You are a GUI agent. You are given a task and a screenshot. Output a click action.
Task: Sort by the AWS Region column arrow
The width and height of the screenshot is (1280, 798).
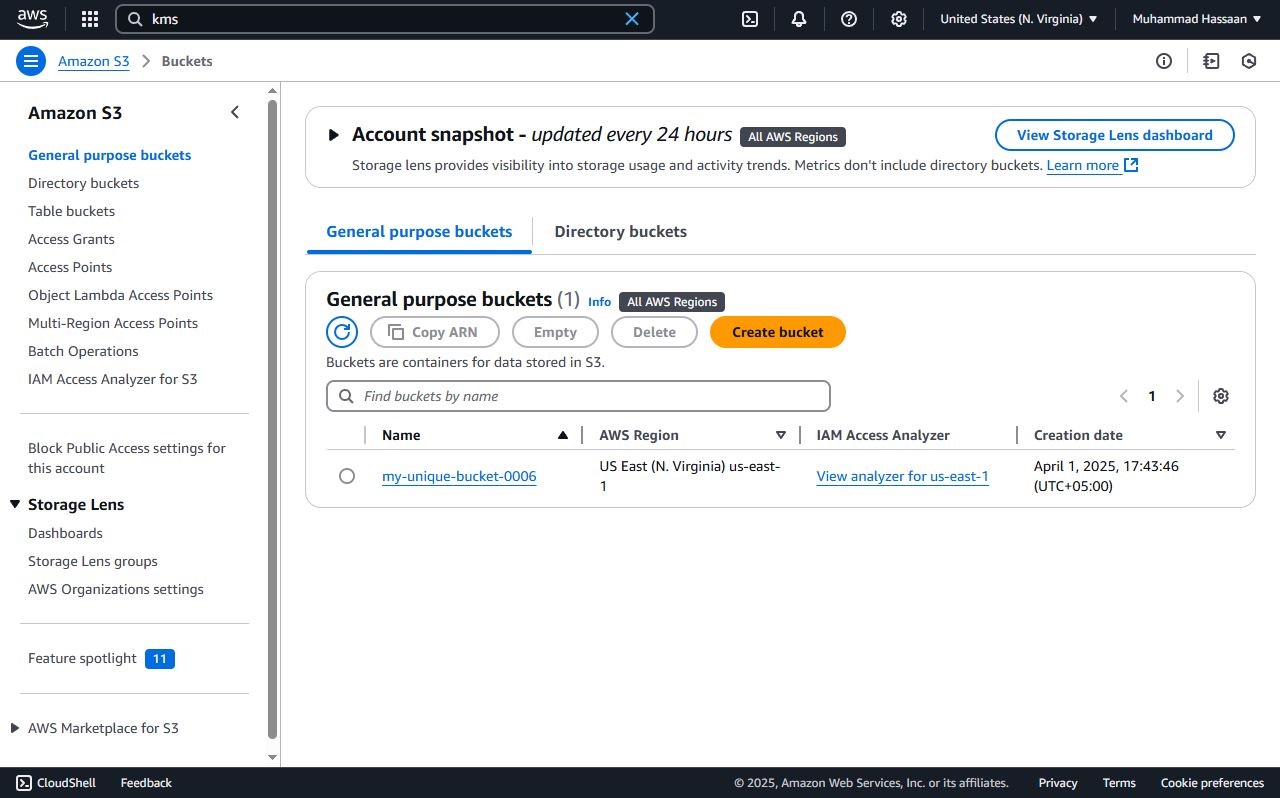pos(781,435)
